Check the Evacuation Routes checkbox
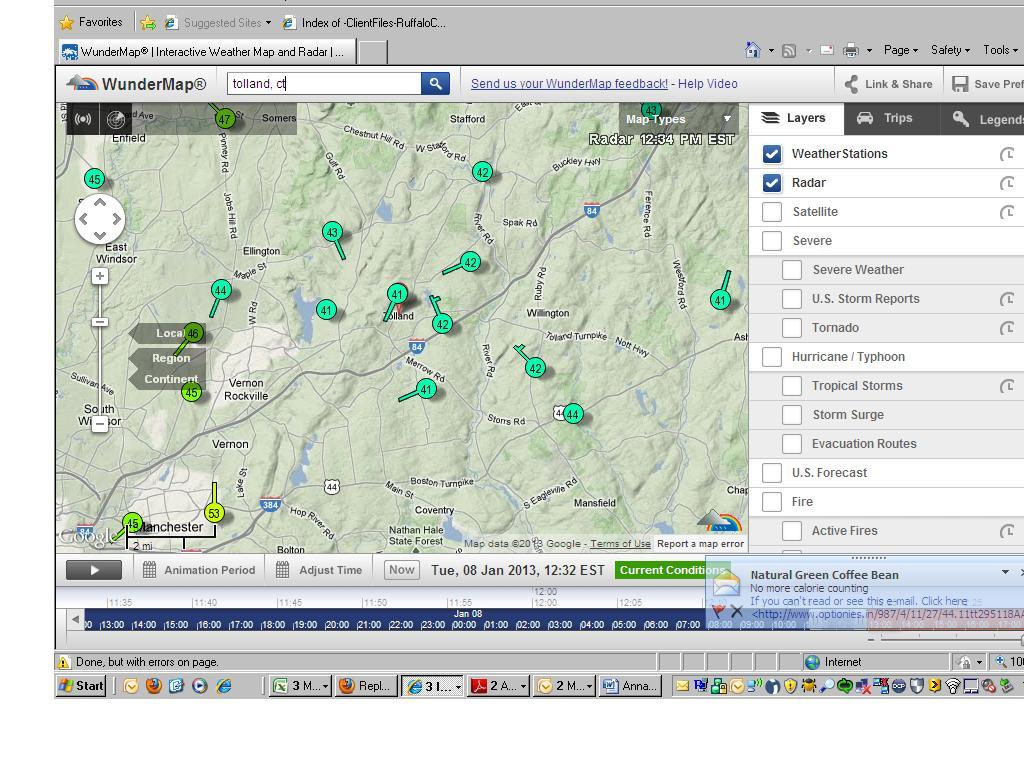The image size is (1024, 768). tap(792, 443)
